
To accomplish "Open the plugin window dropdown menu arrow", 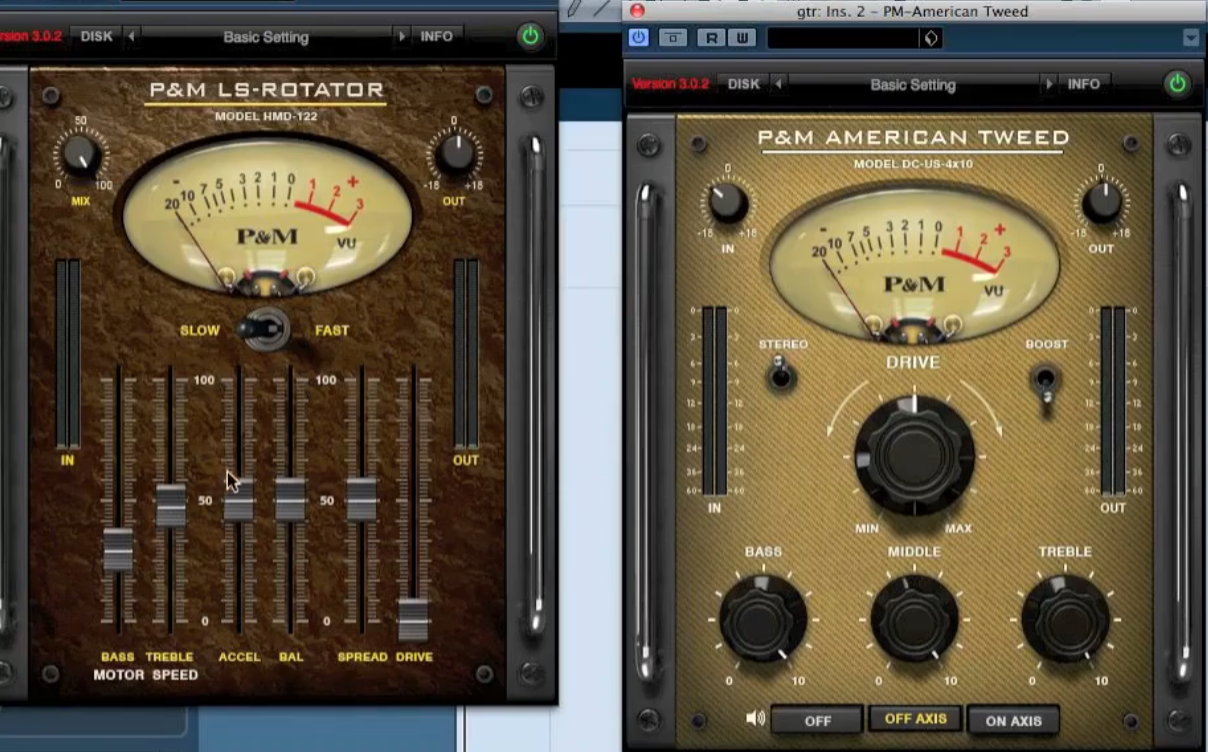I will (1190, 38).
